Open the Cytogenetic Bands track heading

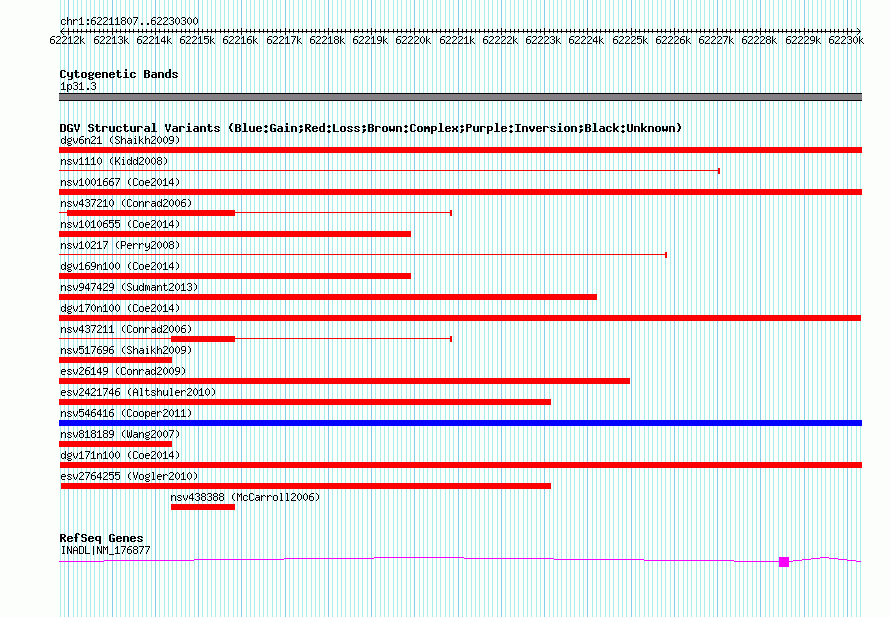119,74
